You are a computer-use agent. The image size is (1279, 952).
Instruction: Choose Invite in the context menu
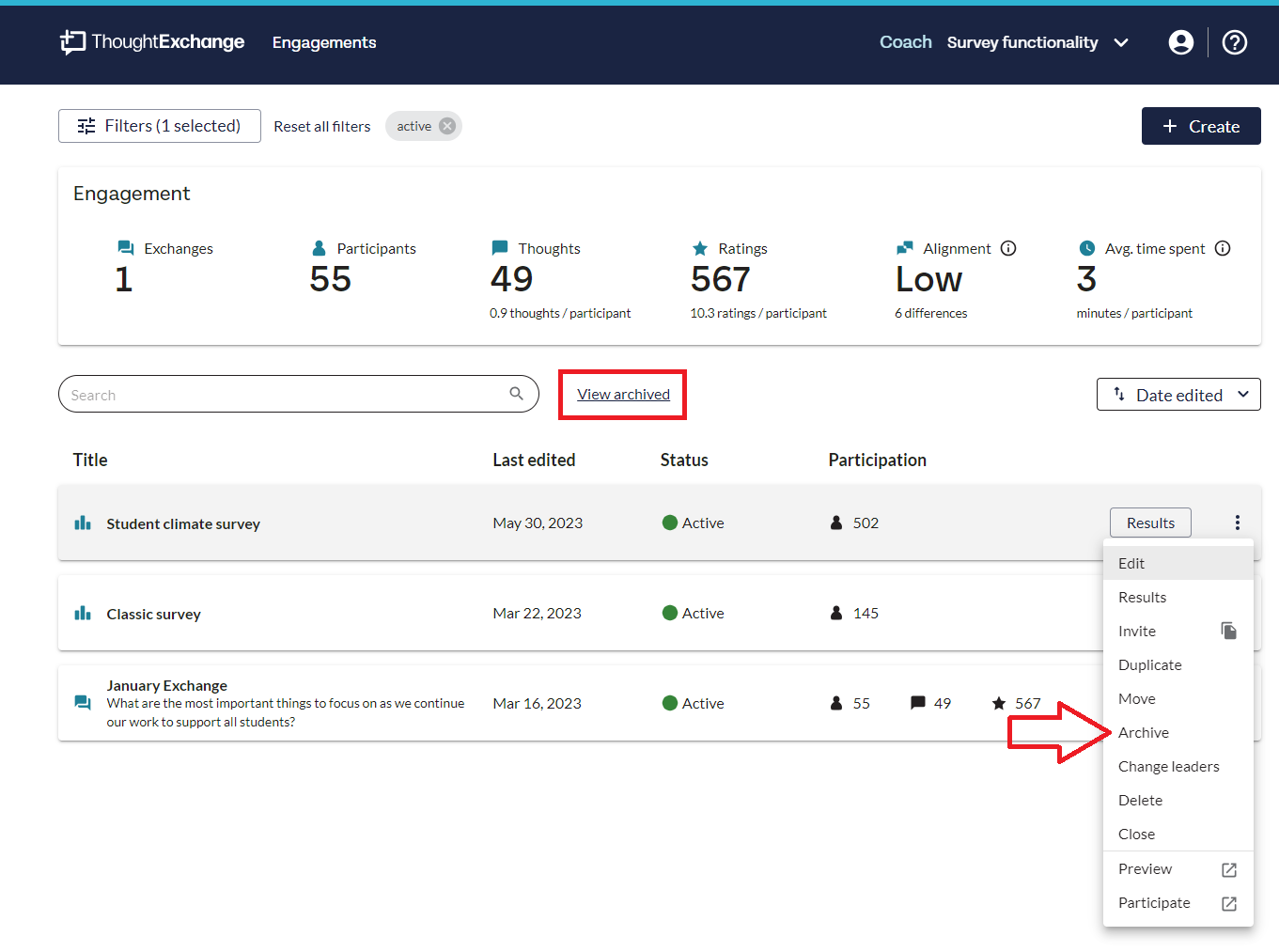pyautogui.click(x=1178, y=631)
